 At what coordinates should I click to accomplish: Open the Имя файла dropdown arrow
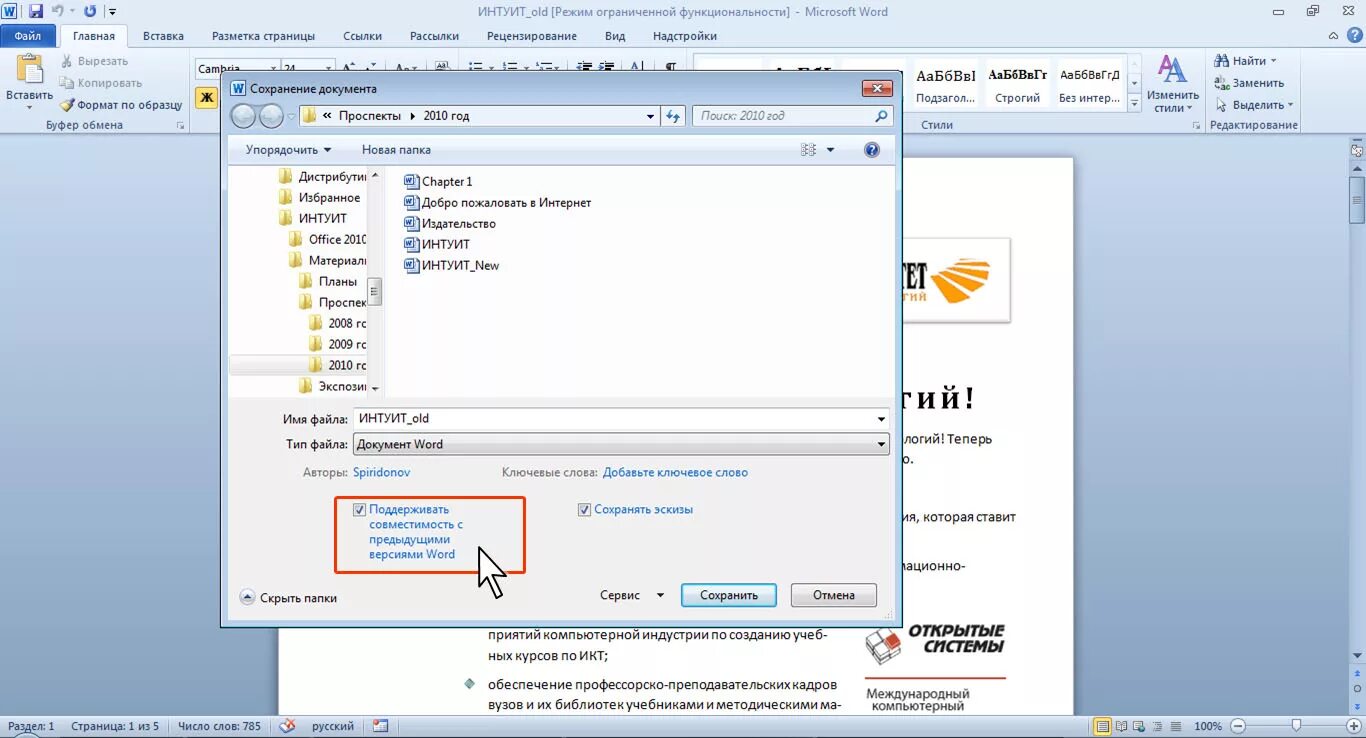[880, 419]
